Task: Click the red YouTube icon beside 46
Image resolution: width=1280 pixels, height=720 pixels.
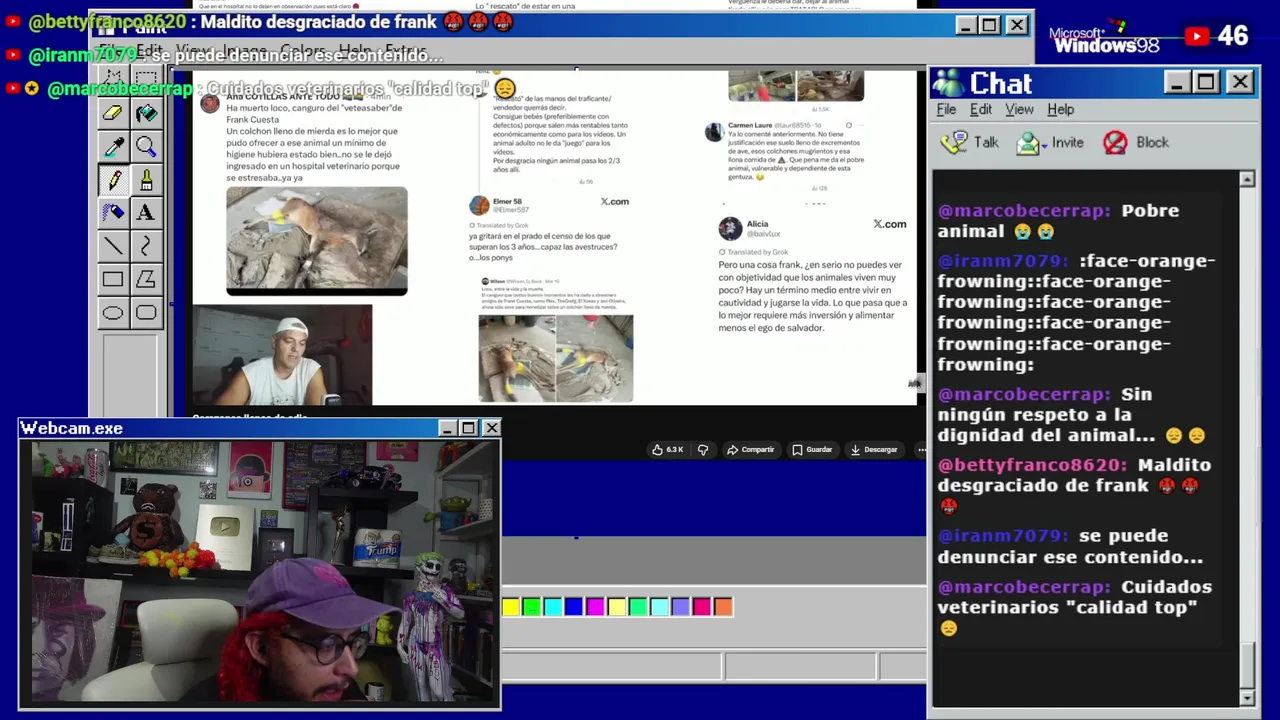Action: [x=1197, y=37]
